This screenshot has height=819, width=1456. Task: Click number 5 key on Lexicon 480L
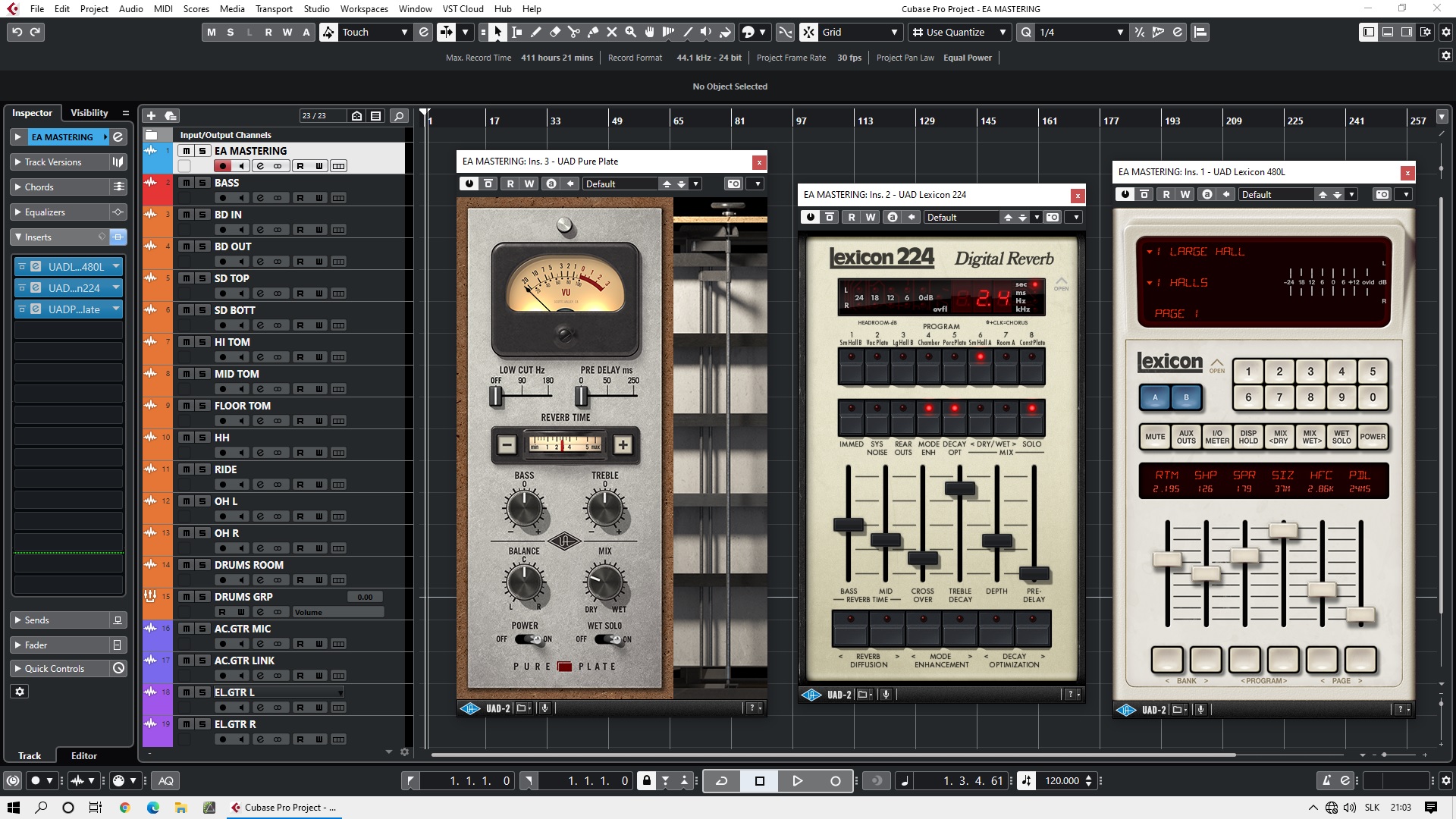[1372, 372]
